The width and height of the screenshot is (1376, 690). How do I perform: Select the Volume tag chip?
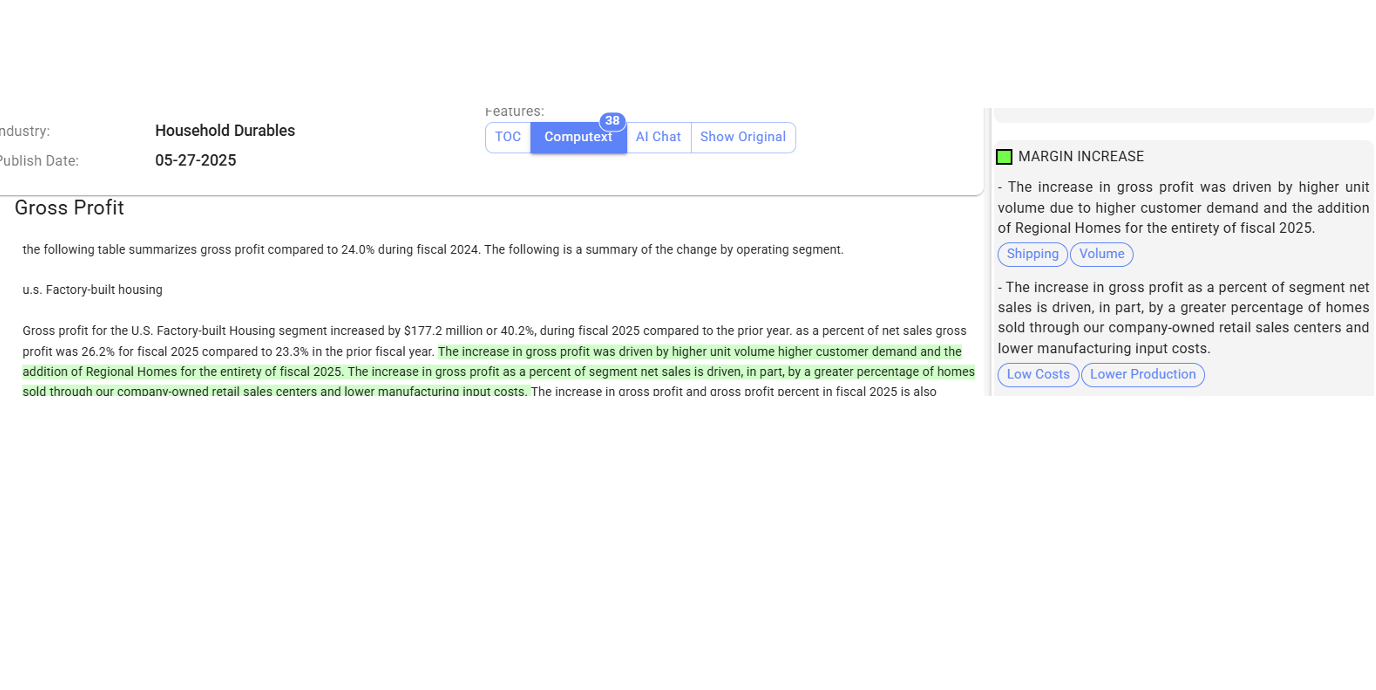click(x=1101, y=255)
